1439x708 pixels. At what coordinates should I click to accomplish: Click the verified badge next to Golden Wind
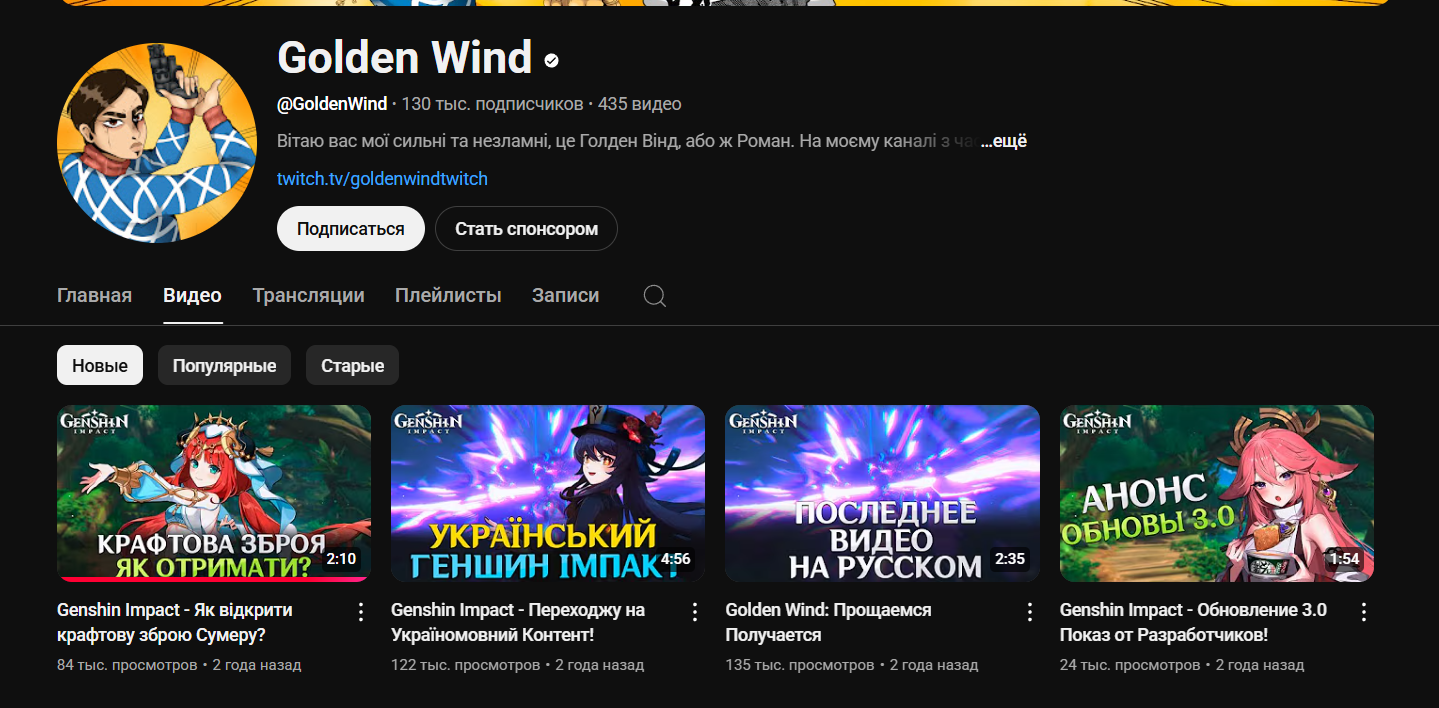[552, 61]
